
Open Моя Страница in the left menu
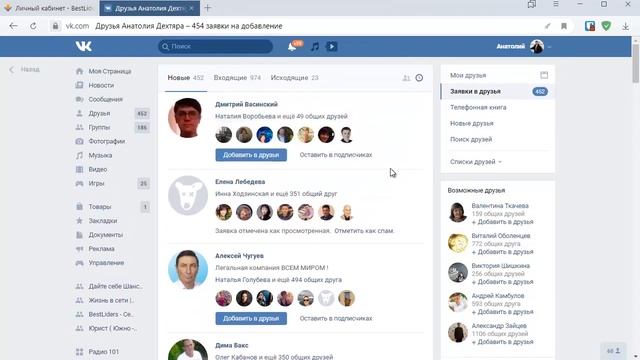pos(111,71)
